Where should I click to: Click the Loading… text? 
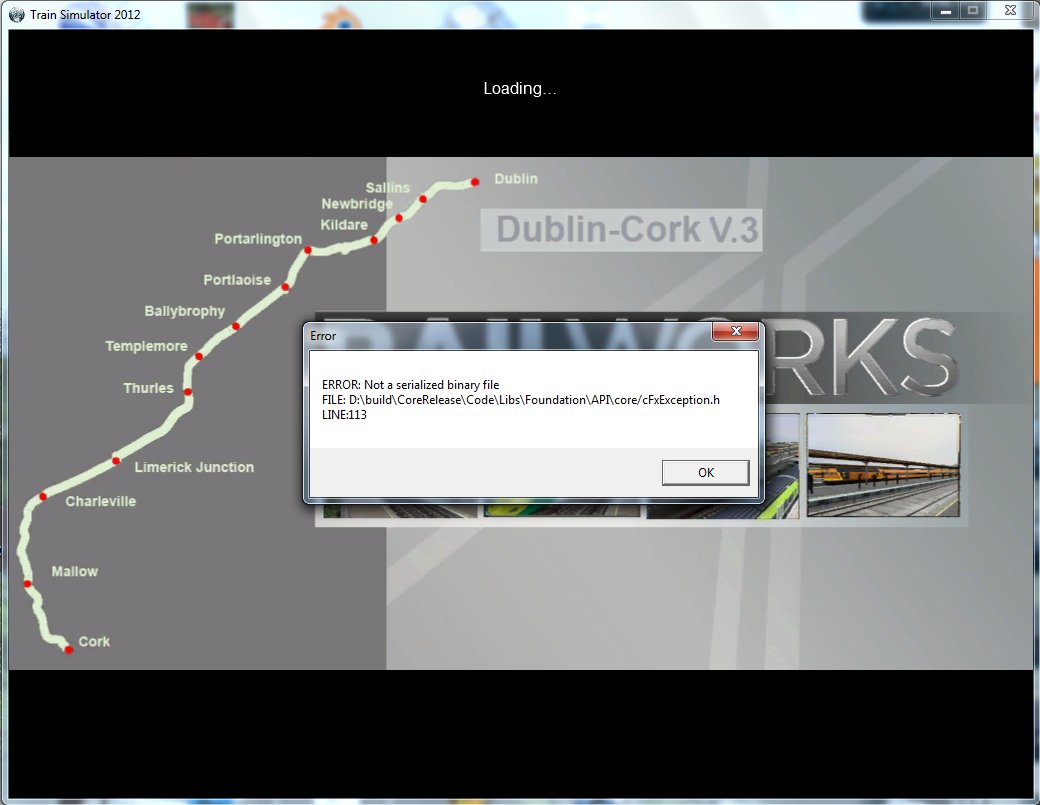[519, 88]
